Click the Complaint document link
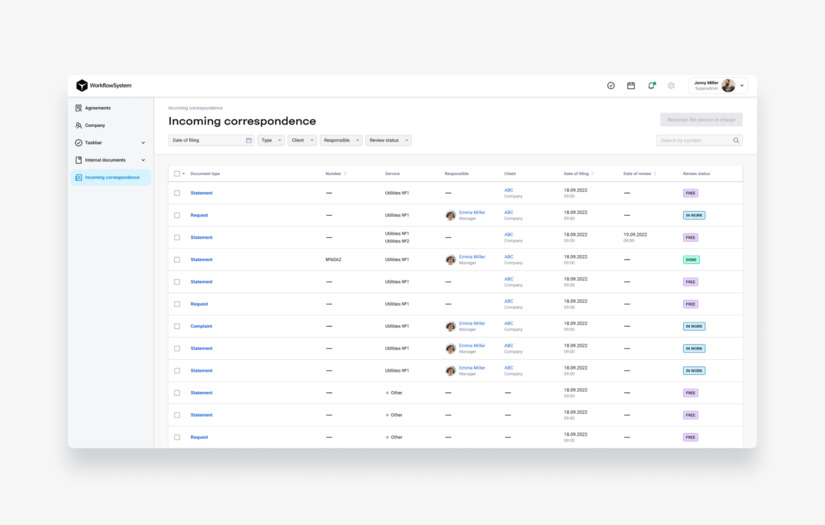The width and height of the screenshot is (825, 525). 201,326
